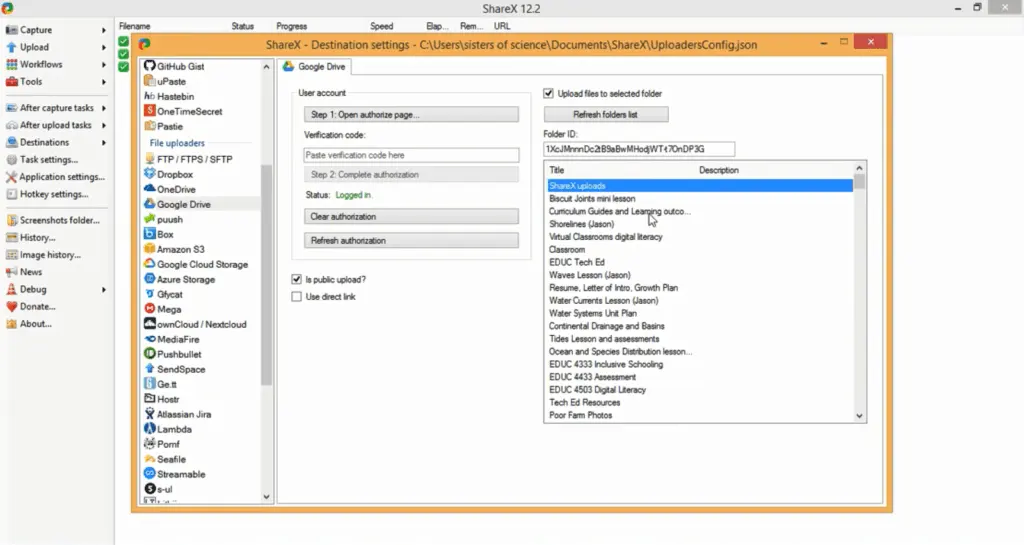The width and height of the screenshot is (1024, 545).
Task: Select the EDUC Tech Ed folder row
Action: coord(700,262)
